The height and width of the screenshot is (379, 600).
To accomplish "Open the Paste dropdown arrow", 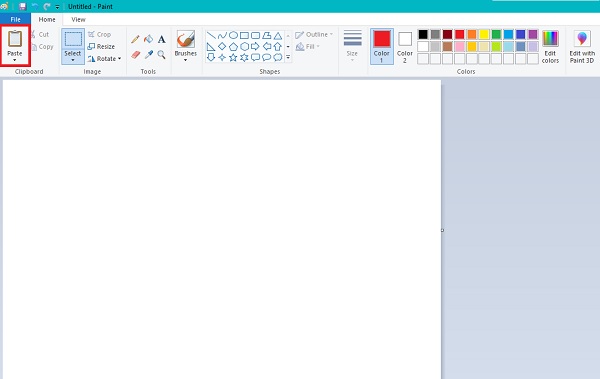I will pos(15,60).
